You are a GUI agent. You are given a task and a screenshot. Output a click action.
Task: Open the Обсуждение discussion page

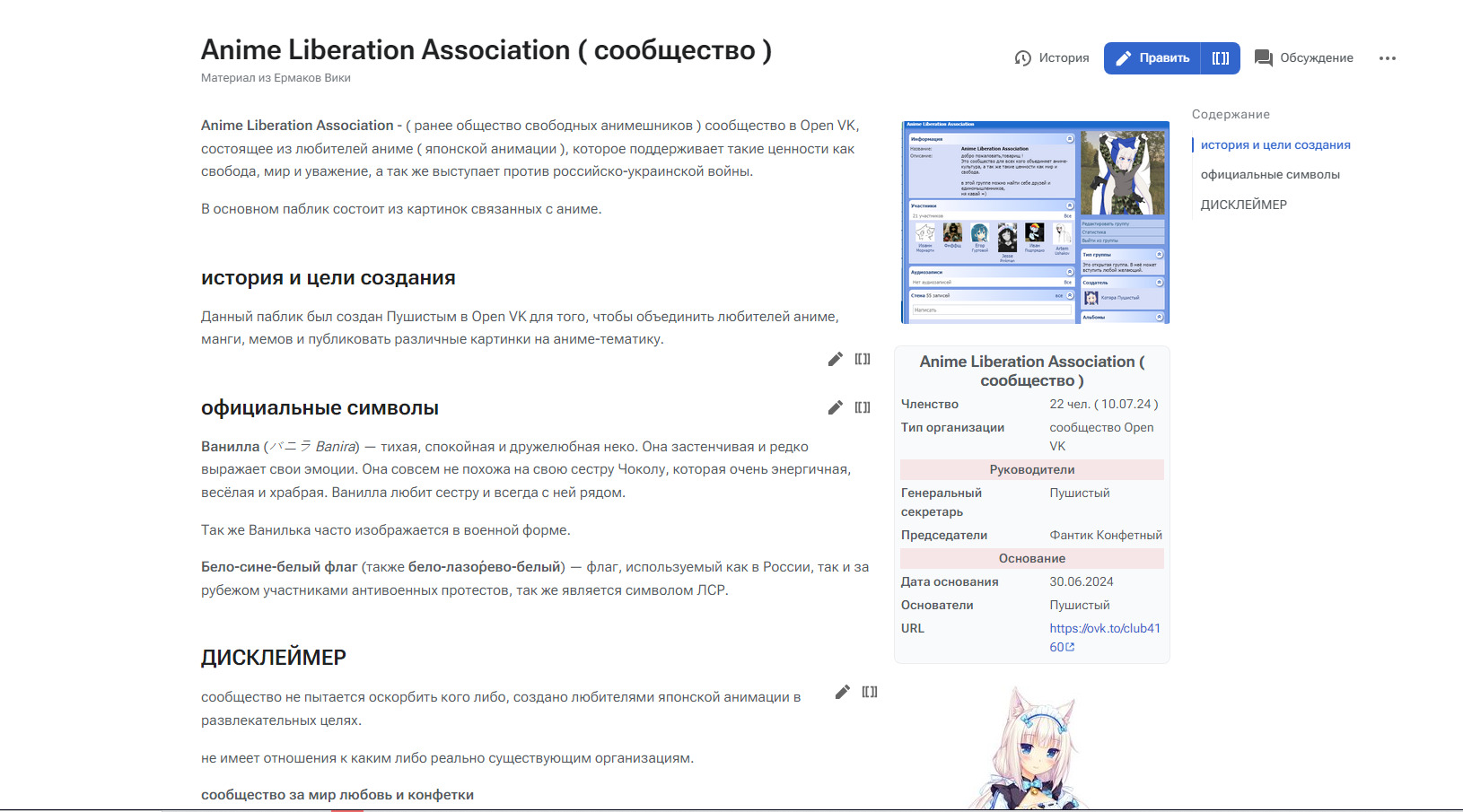click(1304, 58)
